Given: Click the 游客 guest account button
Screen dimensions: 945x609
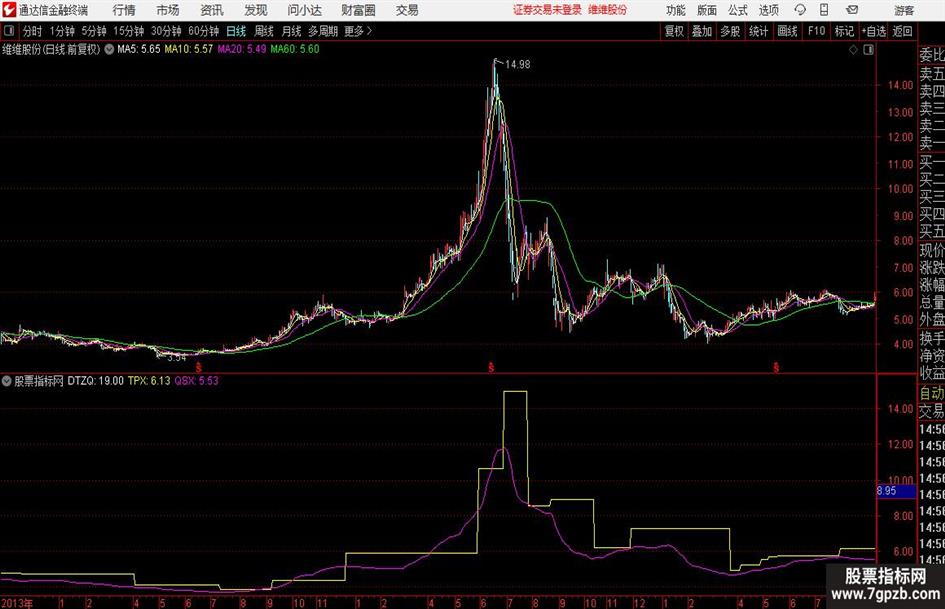Looking at the screenshot, I should click(904, 10).
